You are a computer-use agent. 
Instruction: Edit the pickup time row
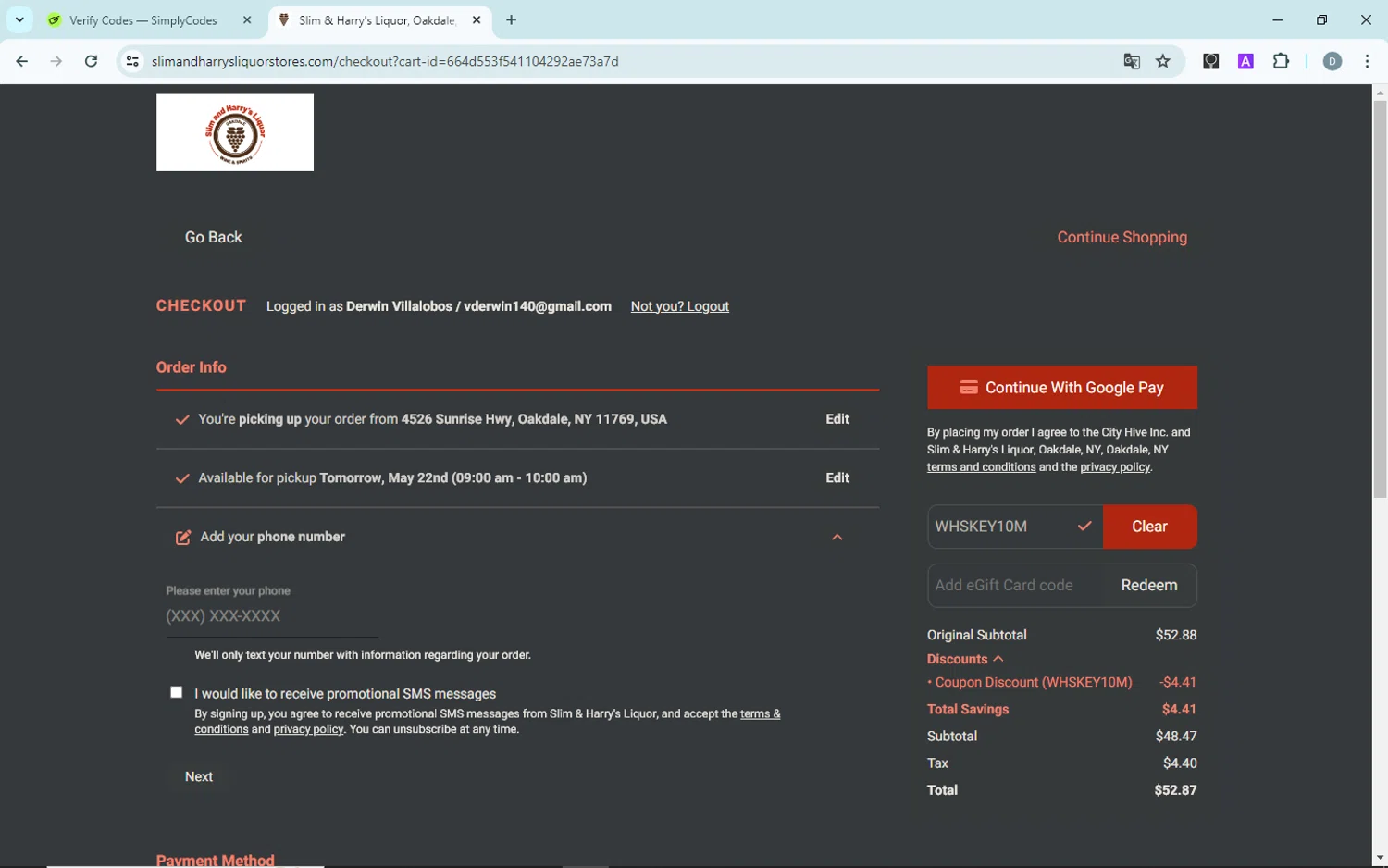(837, 478)
